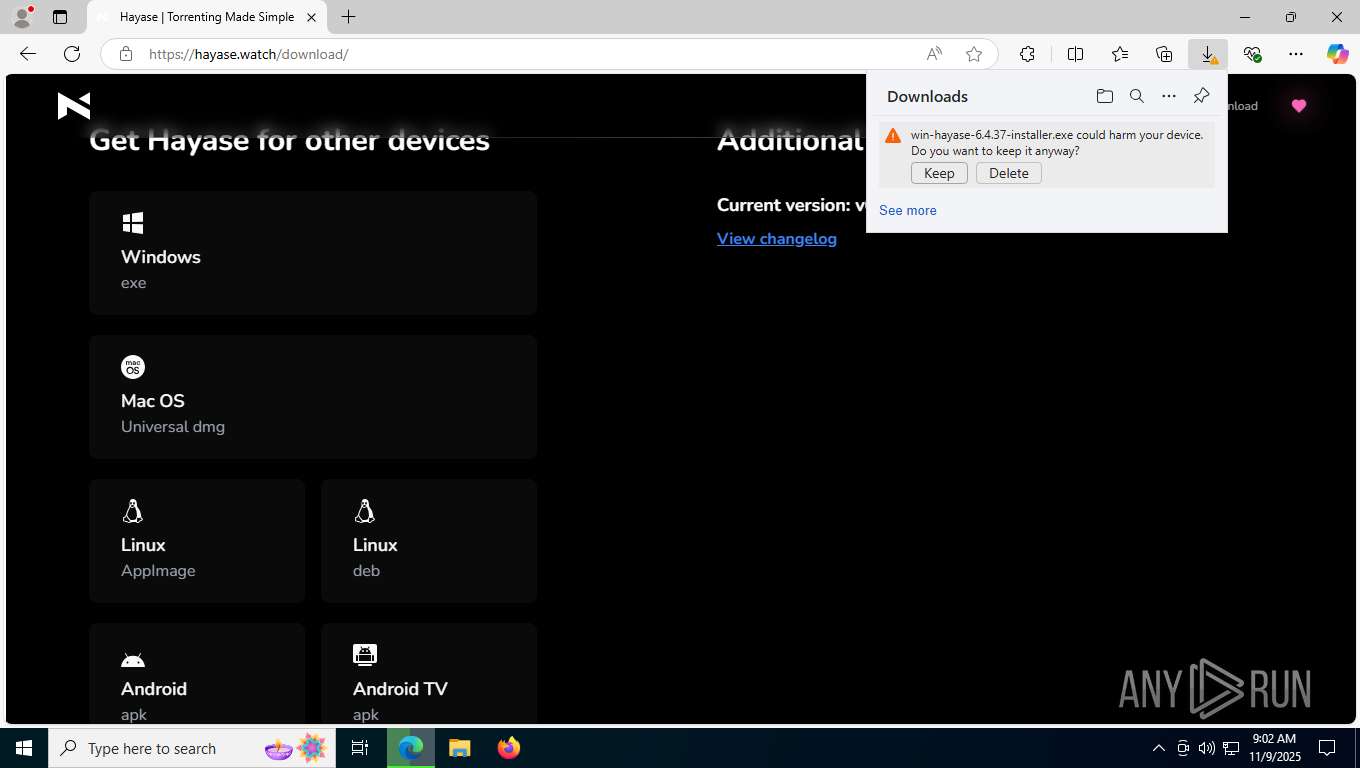Screen dimensions: 1360x768
Task: Close the Hayase browser tab
Action: point(311,17)
